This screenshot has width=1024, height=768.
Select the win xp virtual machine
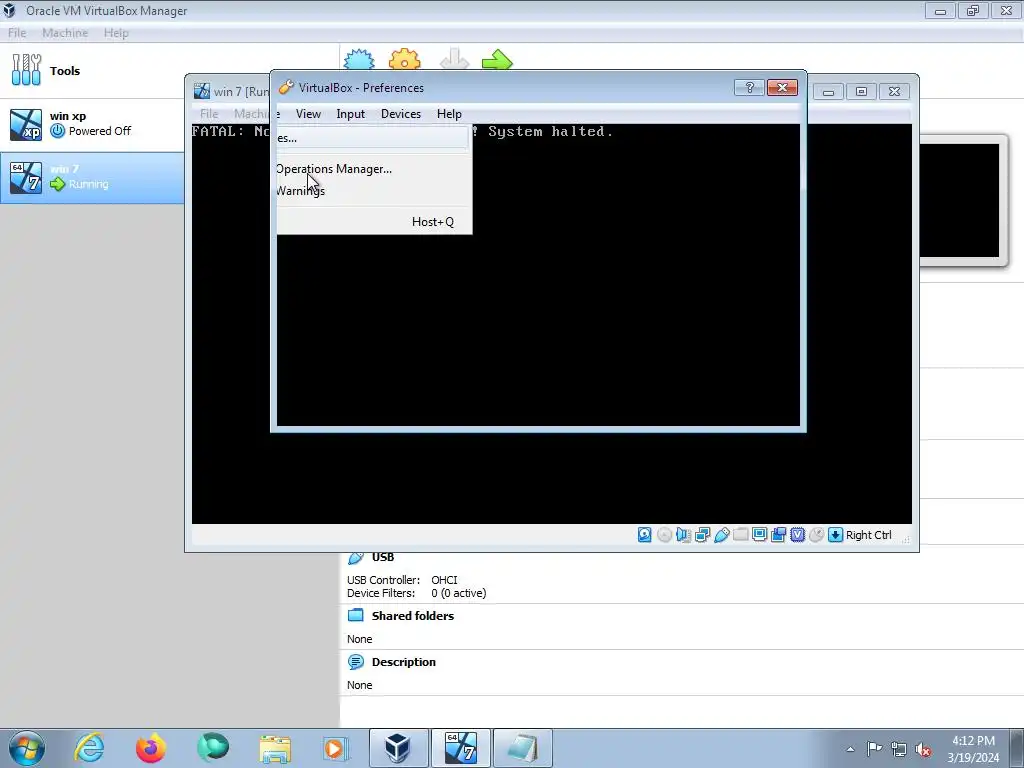(91, 124)
